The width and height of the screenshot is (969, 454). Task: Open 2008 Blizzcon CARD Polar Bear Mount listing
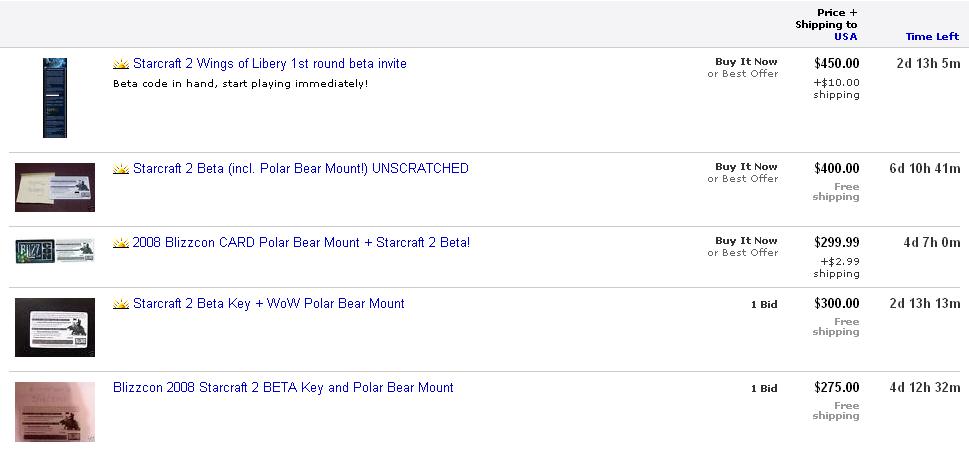point(301,243)
